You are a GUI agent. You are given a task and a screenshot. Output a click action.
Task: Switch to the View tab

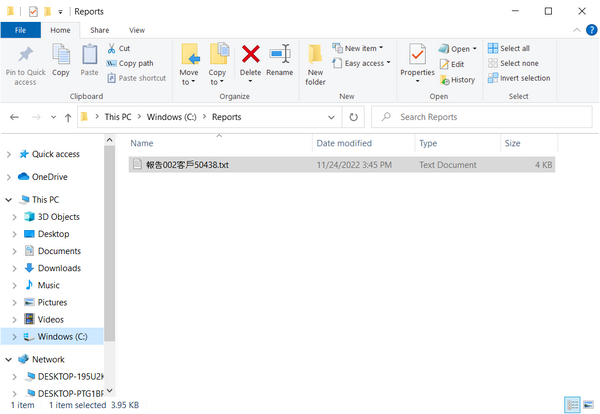(137, 30)
